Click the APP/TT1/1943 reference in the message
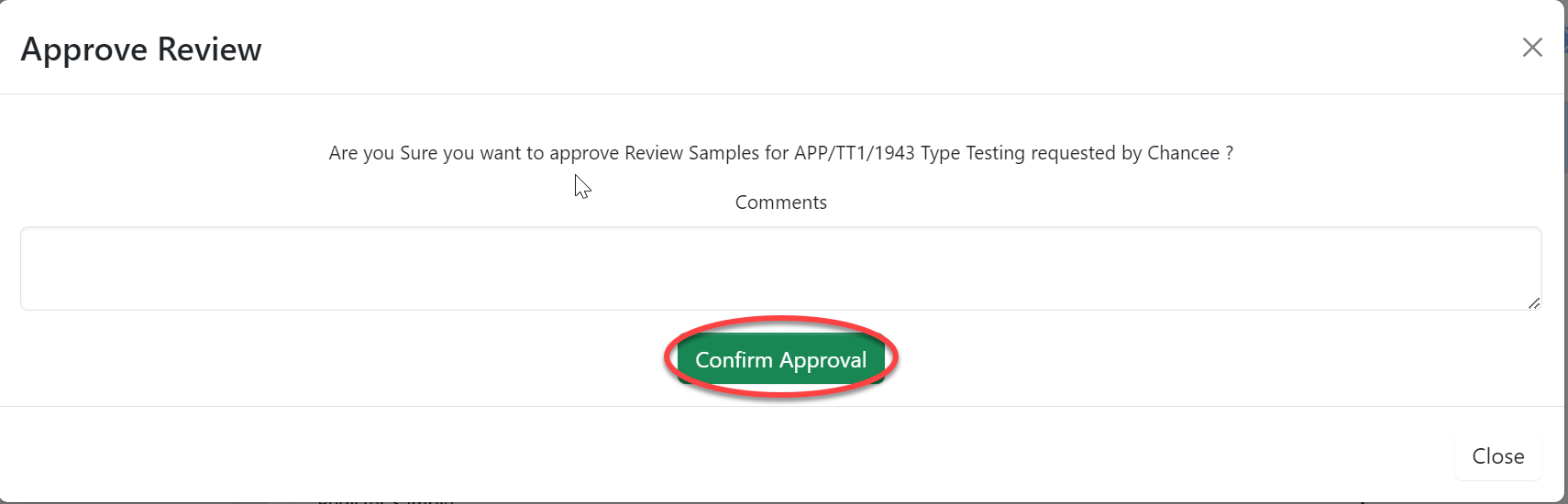This screenshot has width=1568, height=504. click(x=854, y=153)
